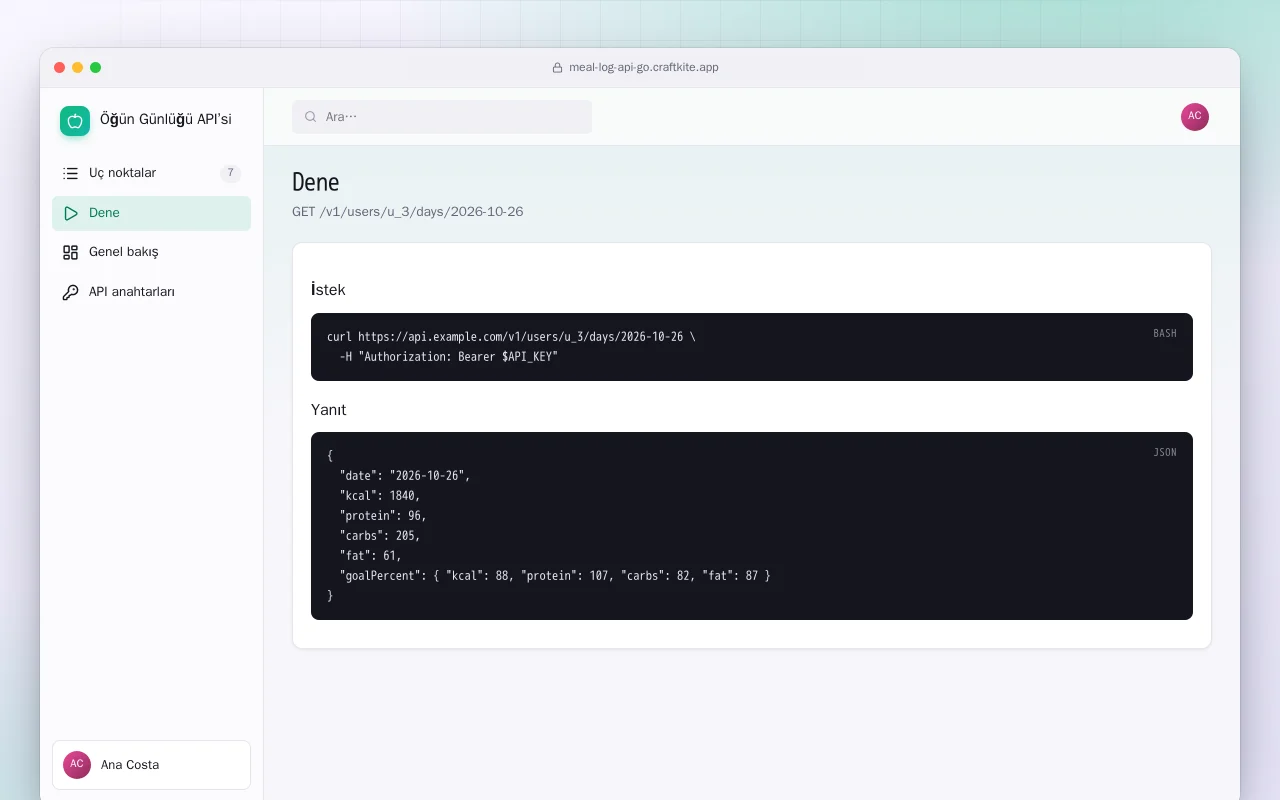Click the "date": "2026-10-26" line
The image size is (1280, 800).
405,476
